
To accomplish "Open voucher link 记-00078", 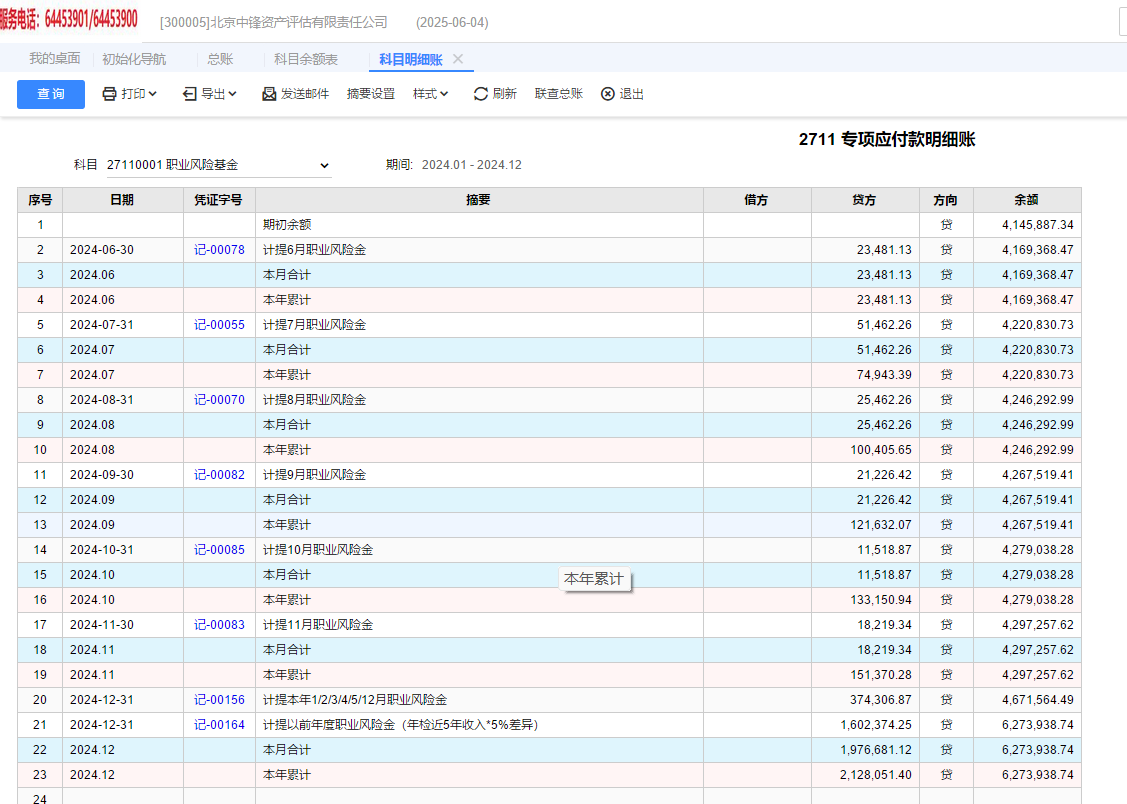I will click(219, 250).
